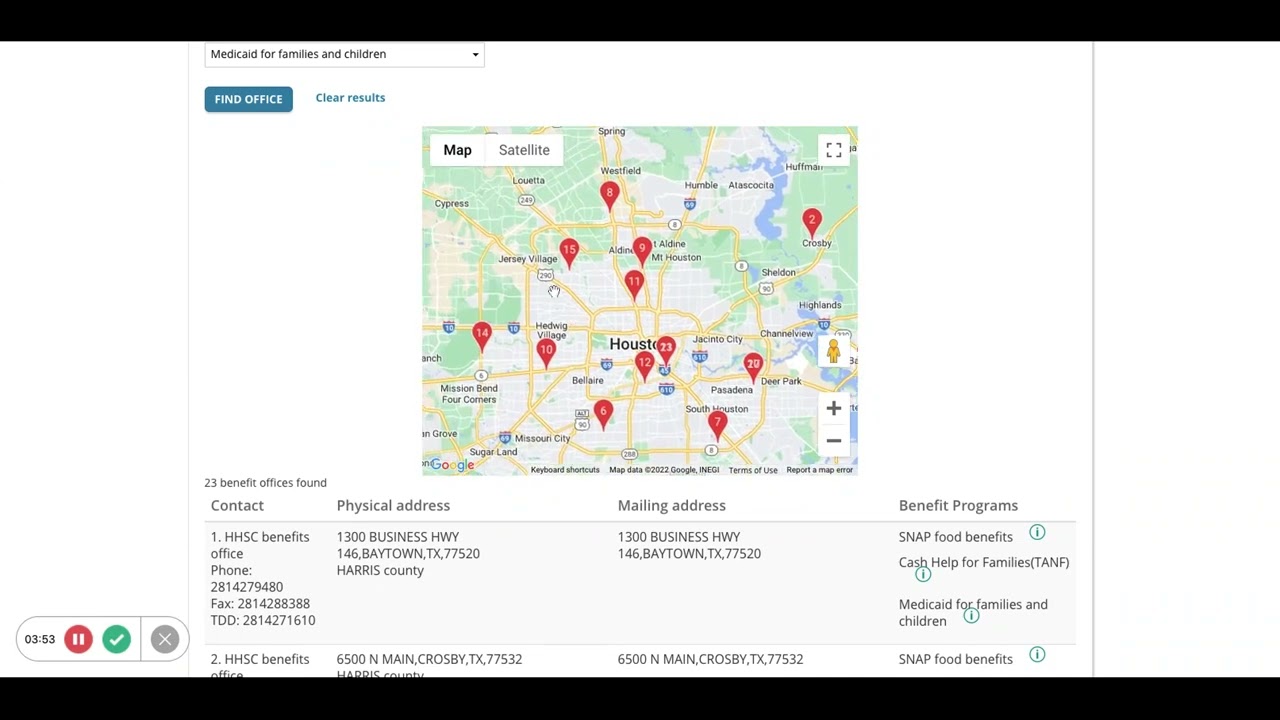This screenshot has height=720, width=1280.
Task: Click the Houston label on the map
Action: pos(632,344)
